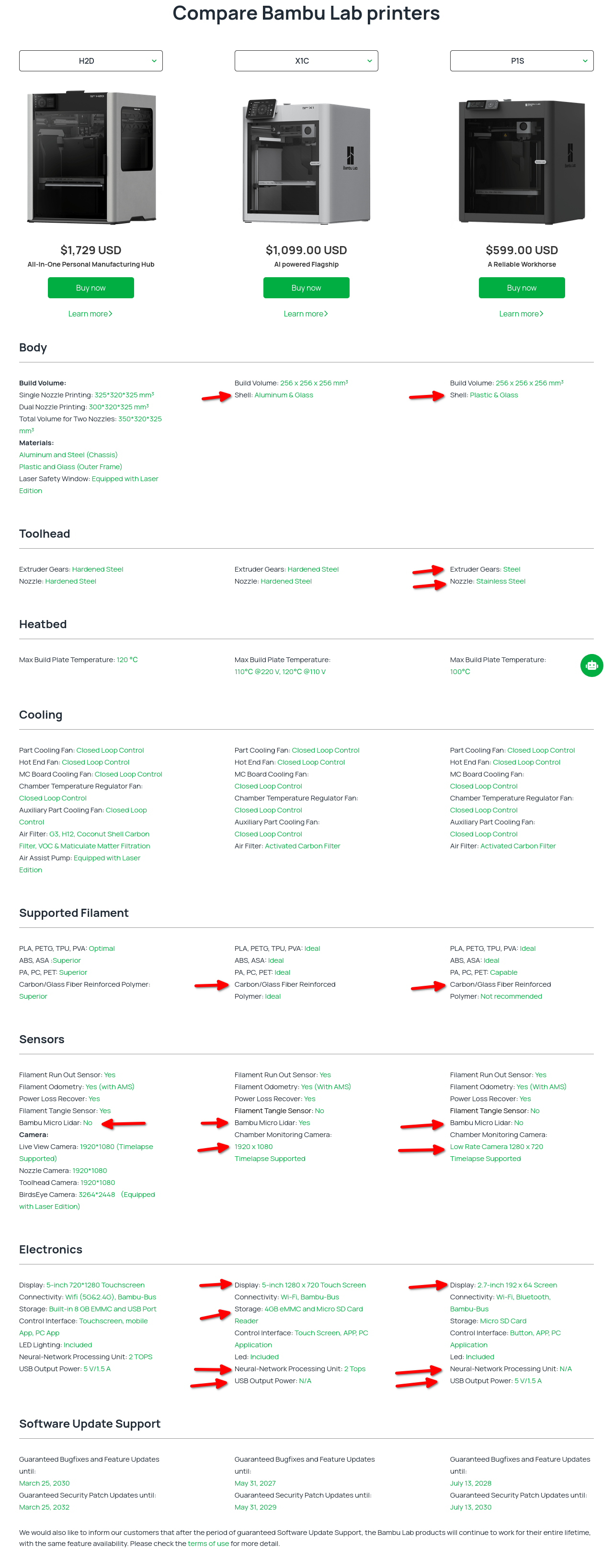
Task: Open the P1S printer selector dropdown
Action: click(x=522, y=61)
